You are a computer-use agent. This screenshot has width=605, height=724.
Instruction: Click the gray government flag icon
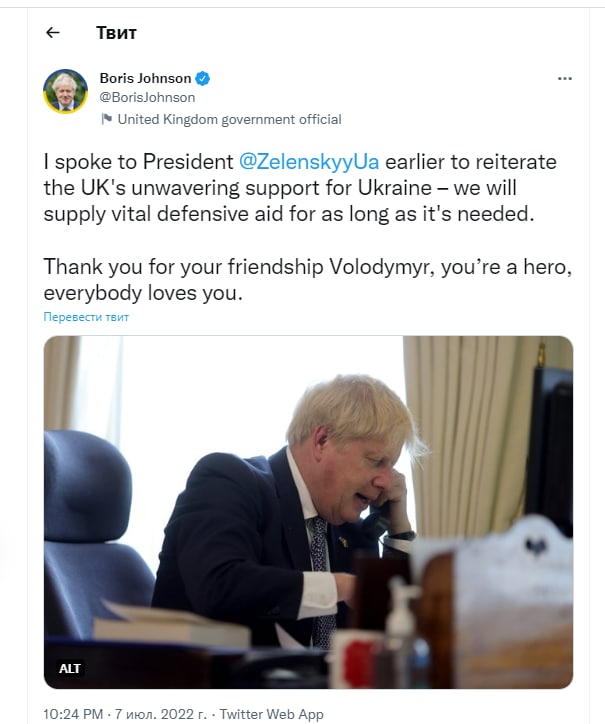[107, 119]
